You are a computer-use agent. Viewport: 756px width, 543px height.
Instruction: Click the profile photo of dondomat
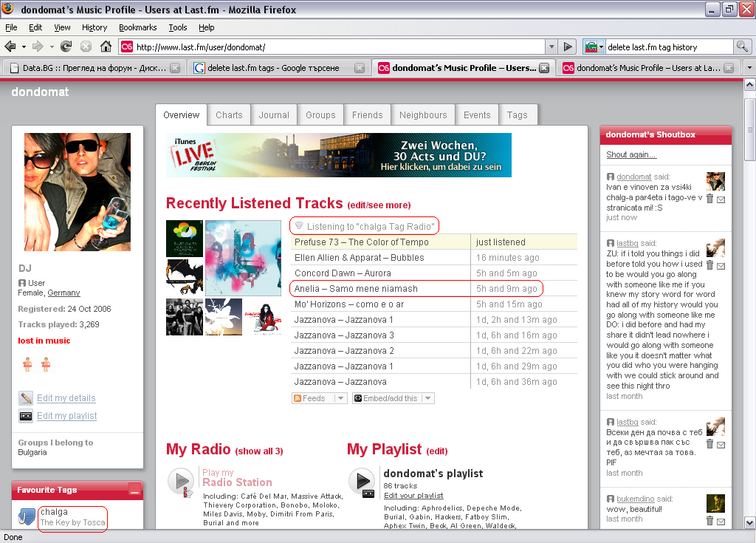pos(78,192)
